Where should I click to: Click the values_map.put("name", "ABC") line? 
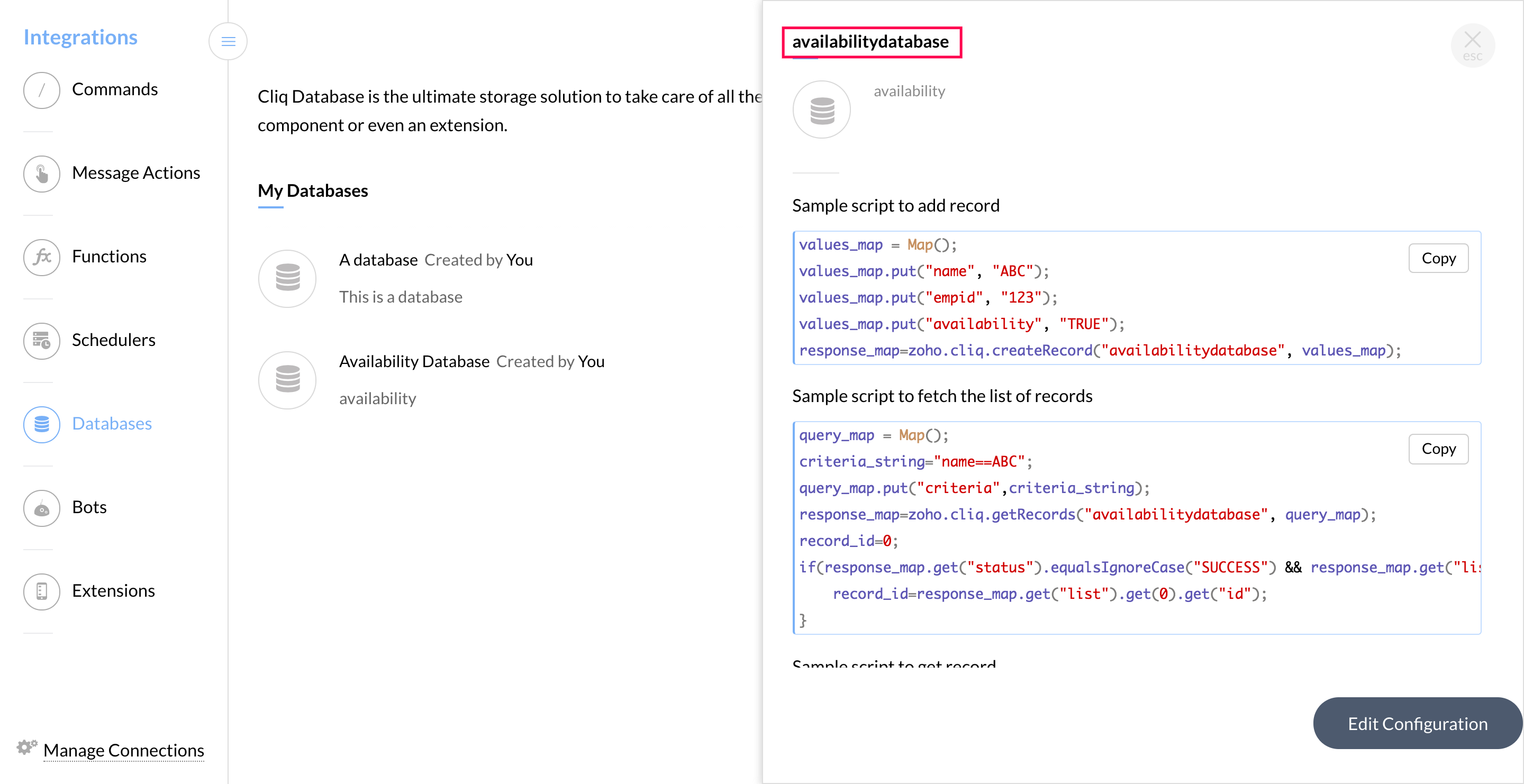click(923, 271)
